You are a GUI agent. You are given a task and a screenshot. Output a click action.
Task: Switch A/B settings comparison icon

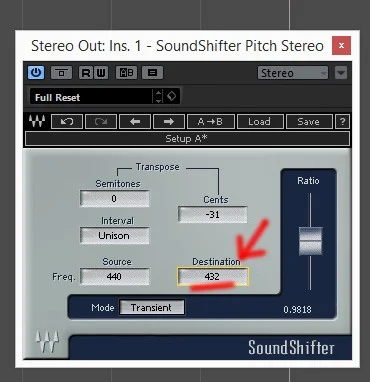126,73
